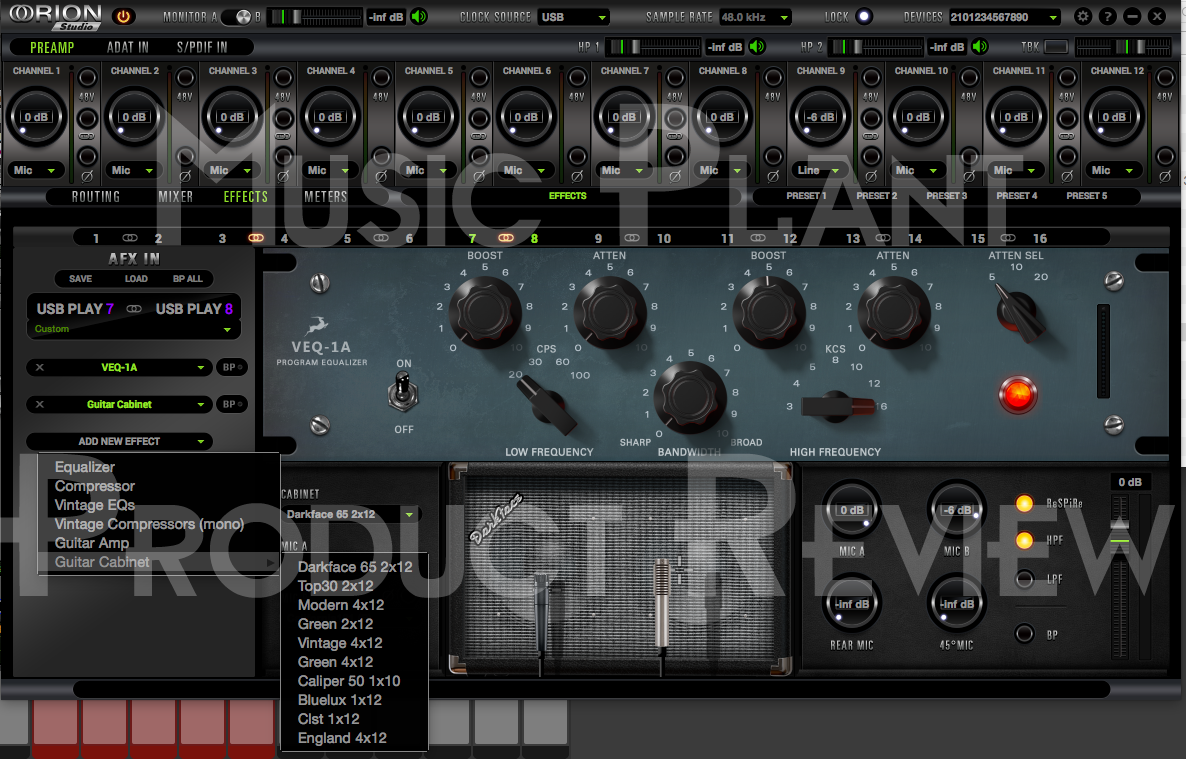
Task: Click the stereo link icon between 15 and 16
Action: [1008, 238]
